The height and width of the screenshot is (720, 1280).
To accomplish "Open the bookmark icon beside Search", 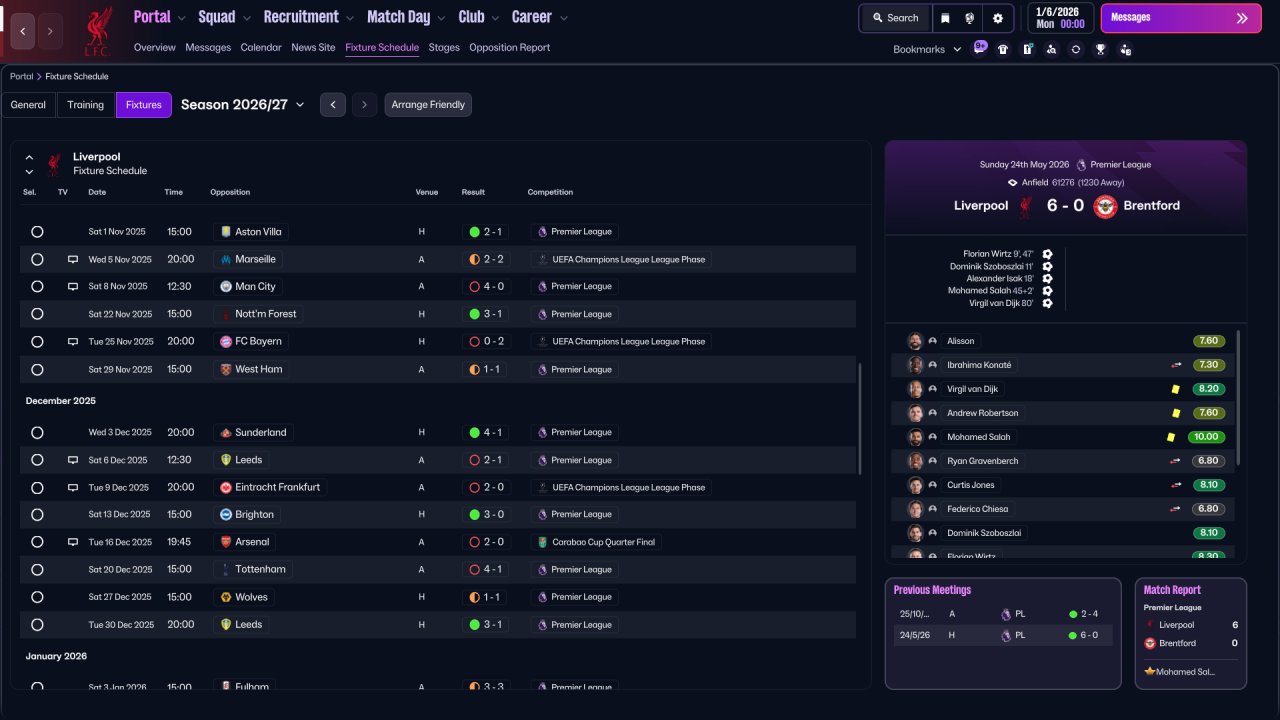I will coord(945,18).
